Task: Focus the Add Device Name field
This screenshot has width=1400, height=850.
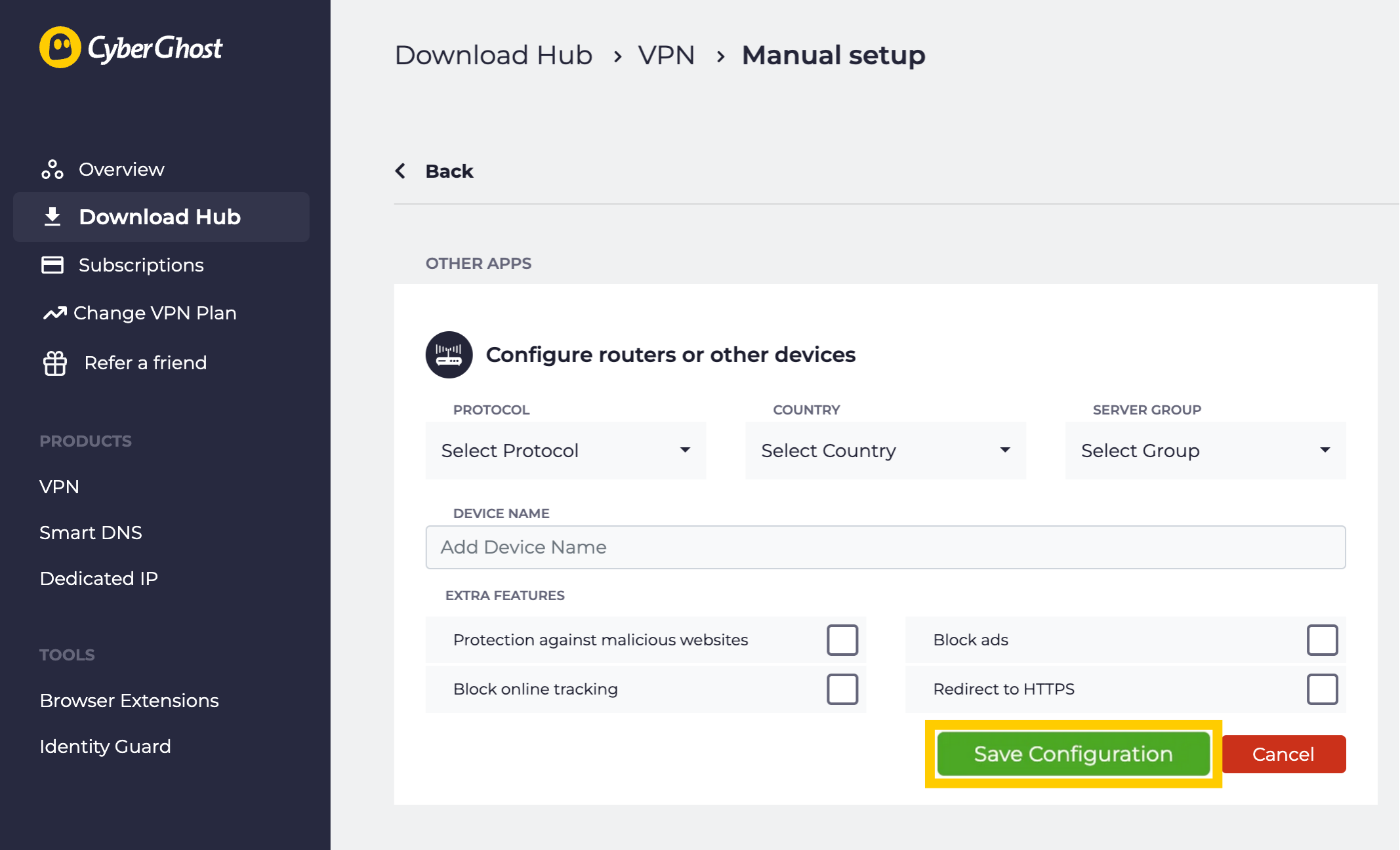Action: 886,547
